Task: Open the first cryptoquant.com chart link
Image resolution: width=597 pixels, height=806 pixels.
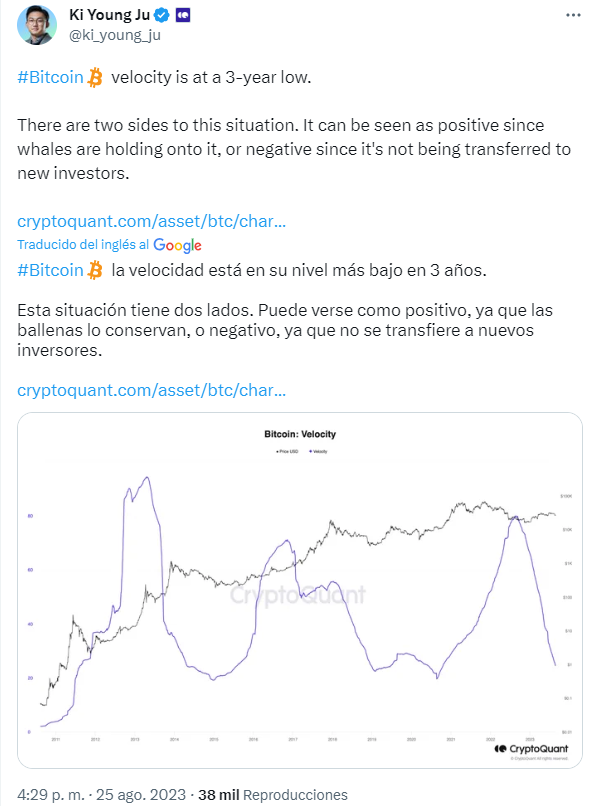Action: pos(152,221)
